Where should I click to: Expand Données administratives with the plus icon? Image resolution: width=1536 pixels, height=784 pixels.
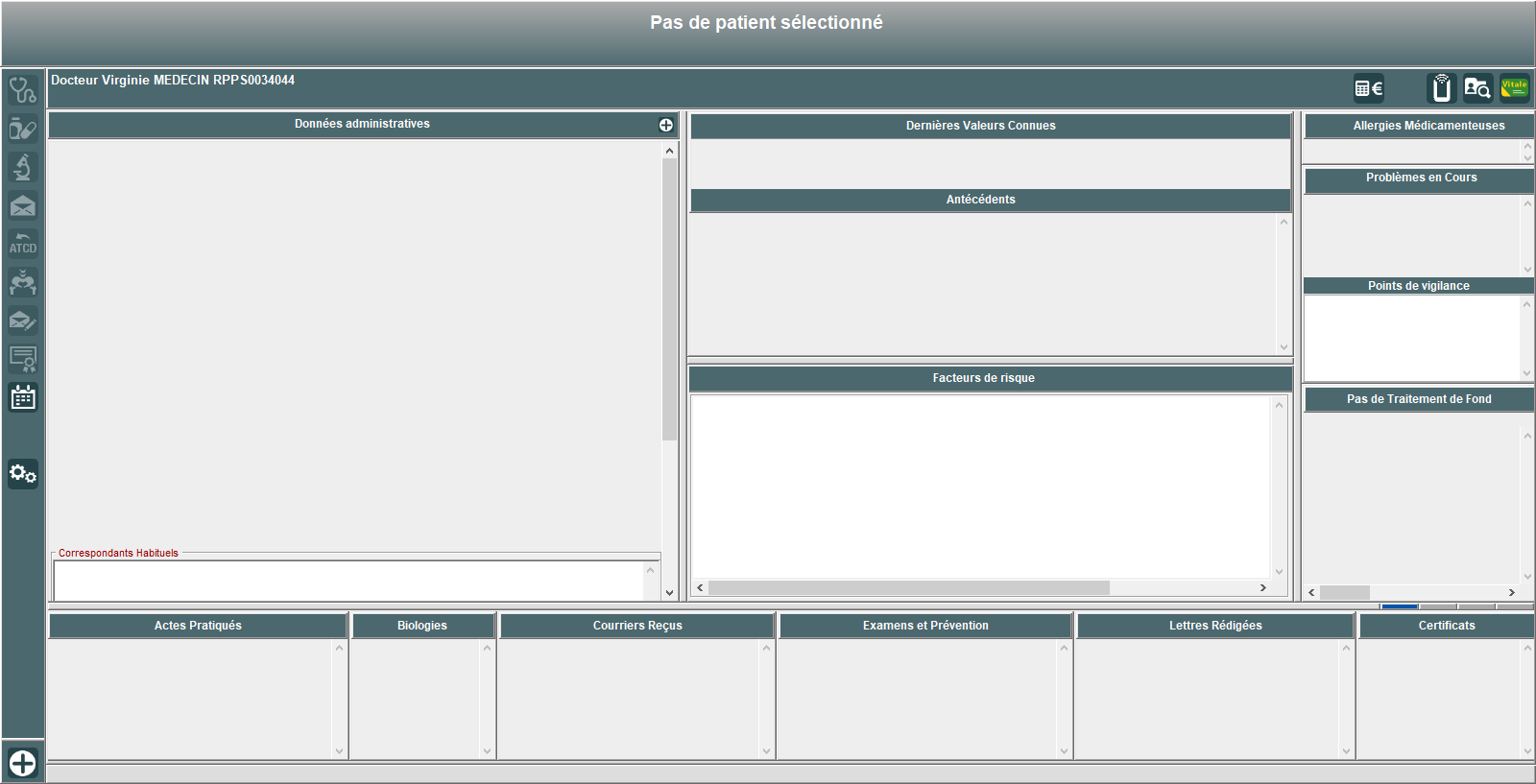(665, 125)
